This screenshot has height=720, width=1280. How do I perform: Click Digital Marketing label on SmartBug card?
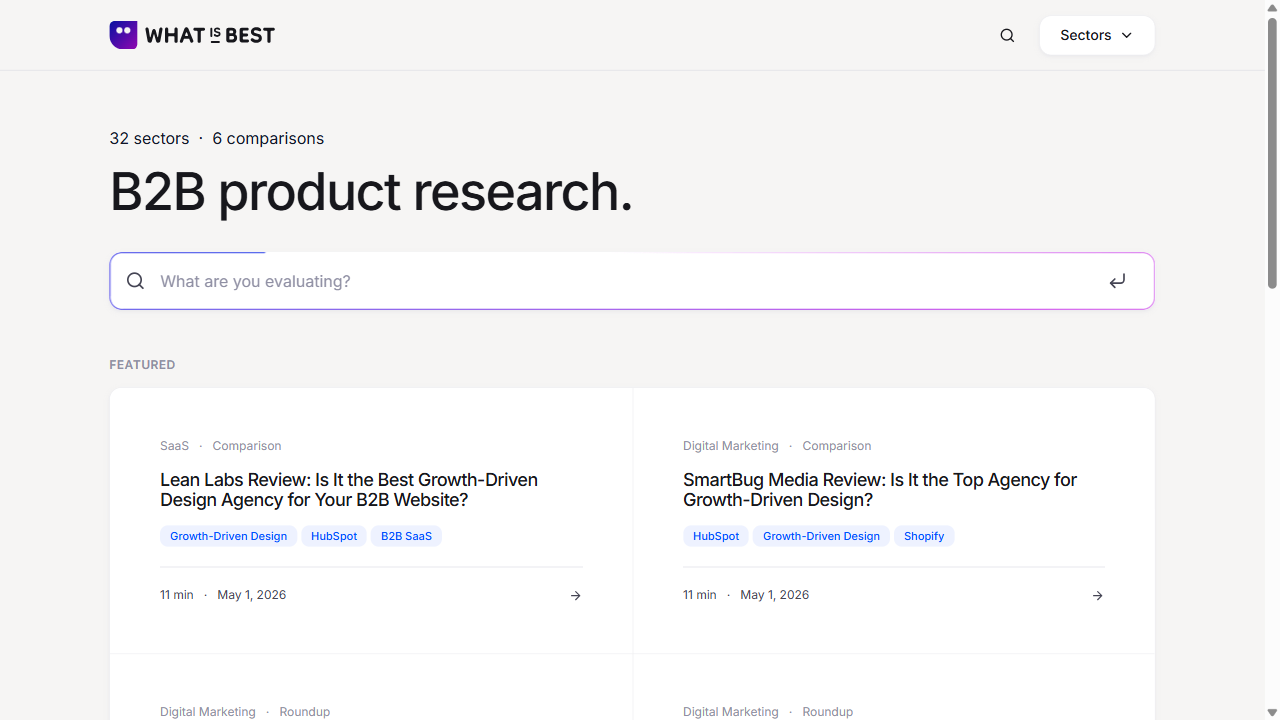click(731, 446)
